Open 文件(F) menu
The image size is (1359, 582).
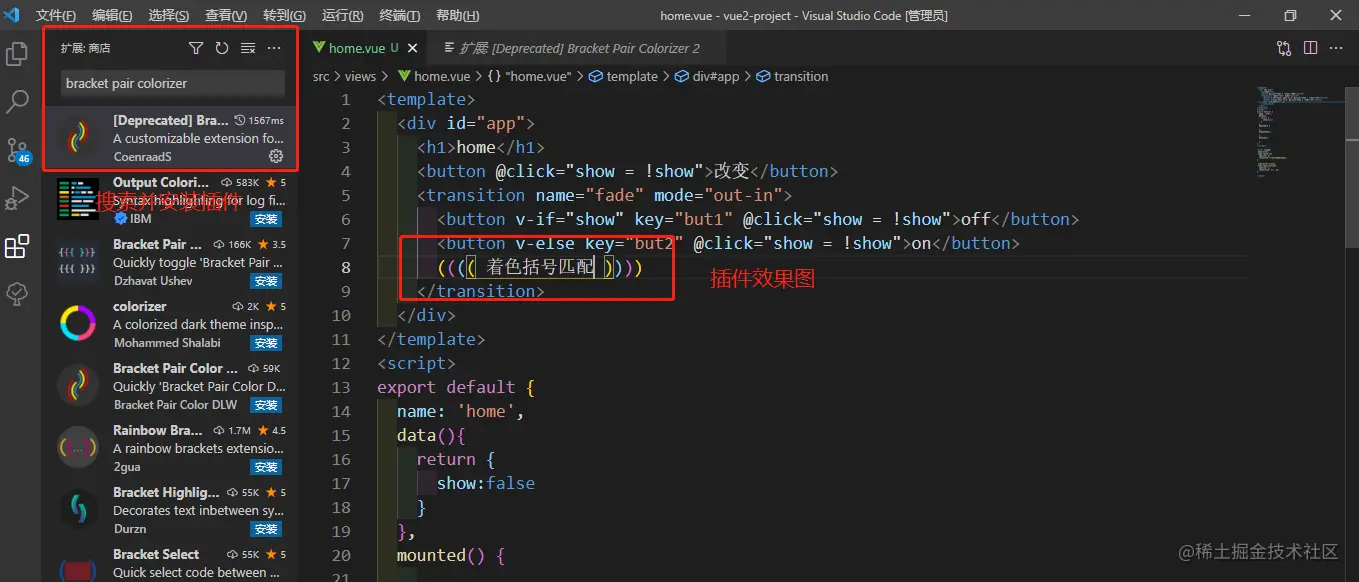[56, 16]
